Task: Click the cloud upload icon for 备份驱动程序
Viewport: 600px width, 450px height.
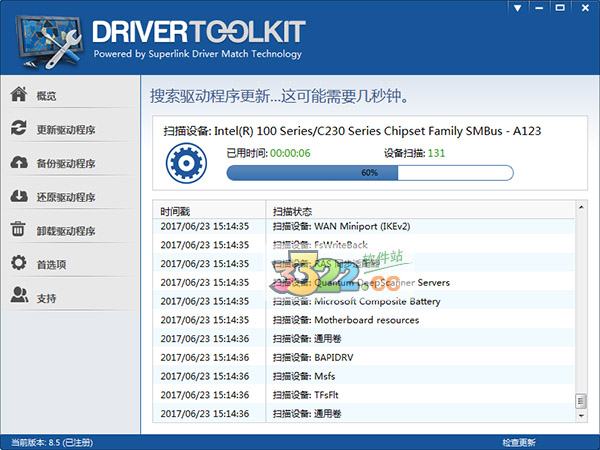Action: click(18, 163)
